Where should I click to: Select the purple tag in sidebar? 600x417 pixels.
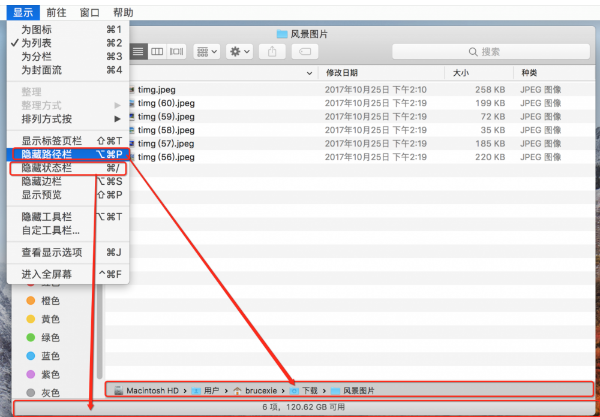(x=43, y=374)
